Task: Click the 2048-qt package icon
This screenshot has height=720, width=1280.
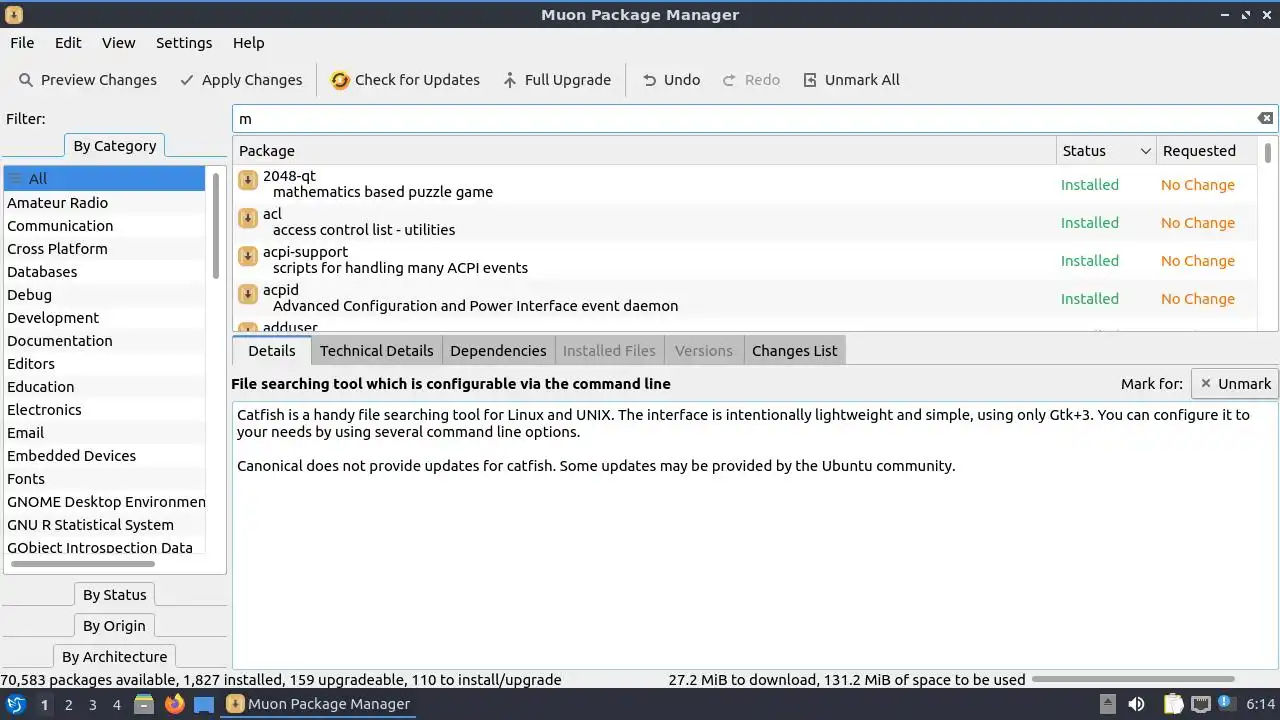Action: [x=248, y=180]
